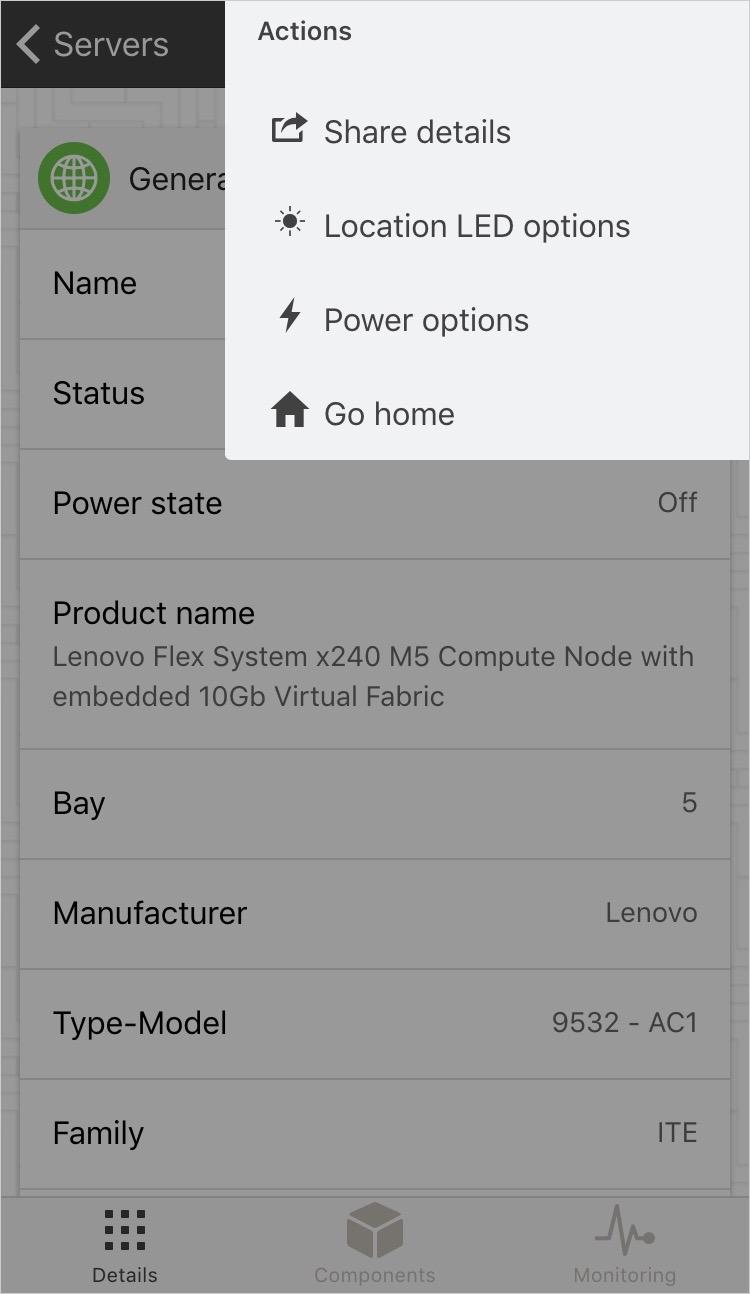Tap the Details grid icon

click(125, 1230)
